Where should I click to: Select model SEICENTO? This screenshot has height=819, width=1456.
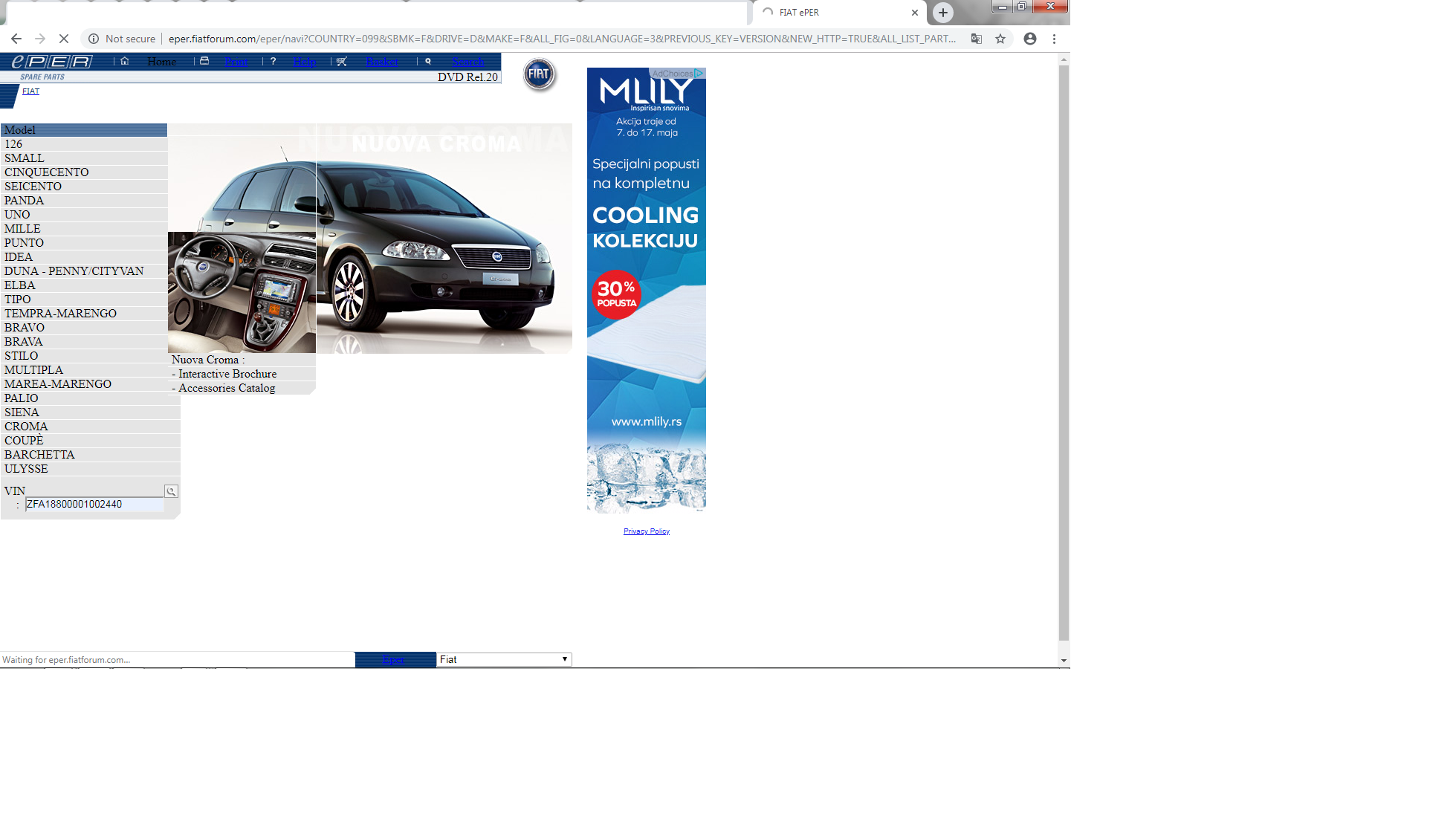(x=84, y=187)
